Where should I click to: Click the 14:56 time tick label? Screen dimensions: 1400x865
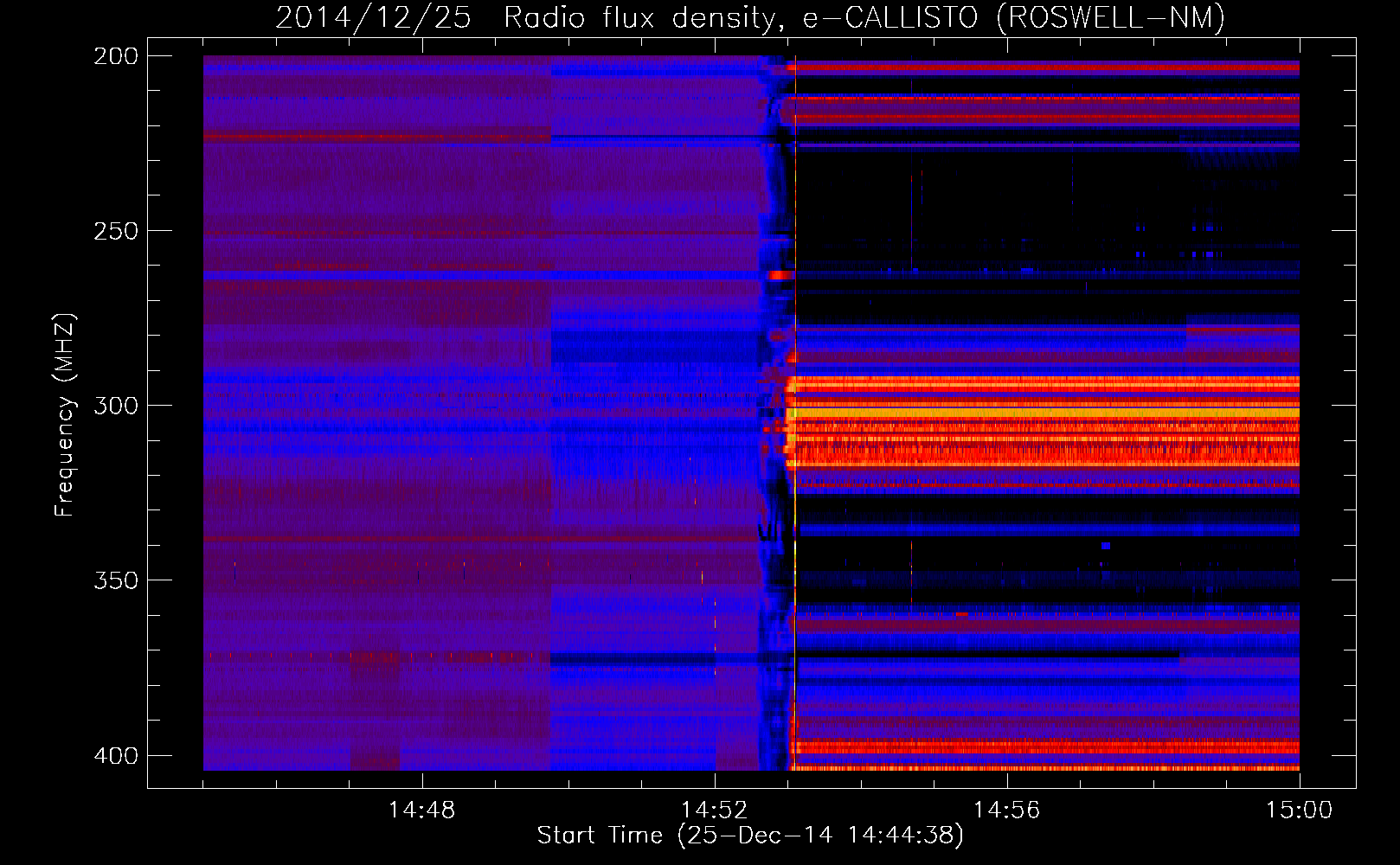click(x=1006, y=811)
